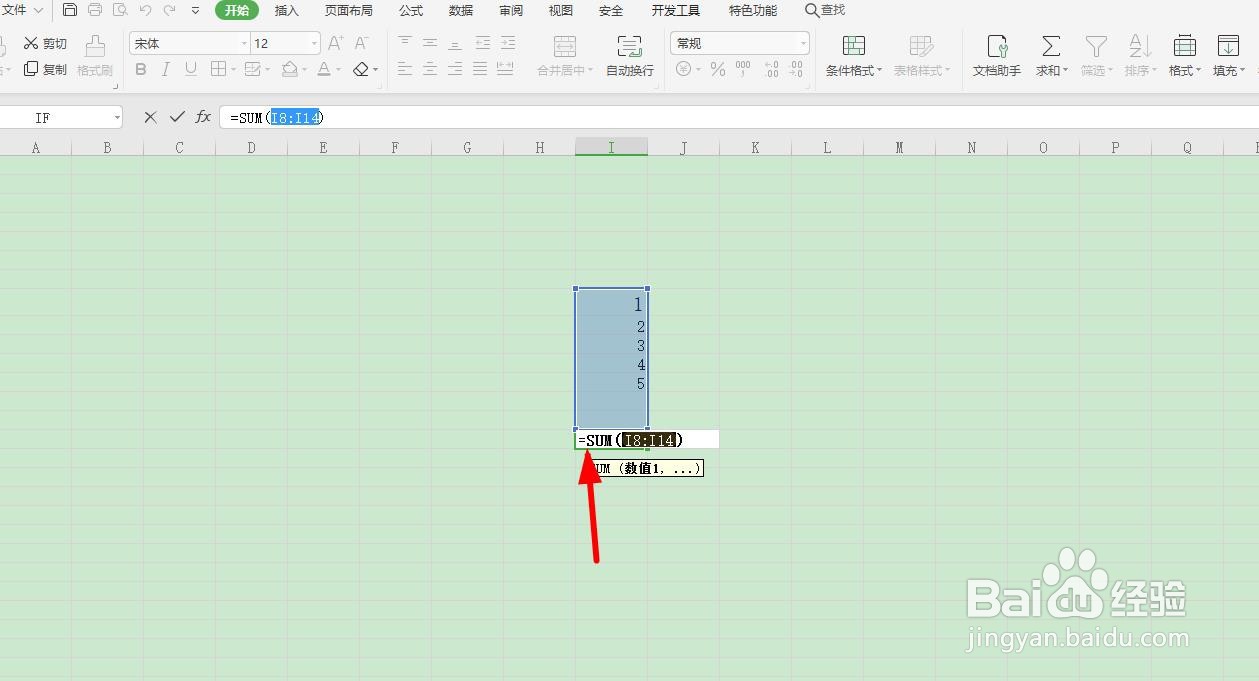Image resolution: width=1259 pixels, height=681 pixels.
Task: Confirm formula with checkmark button
Action: point(177,117)
